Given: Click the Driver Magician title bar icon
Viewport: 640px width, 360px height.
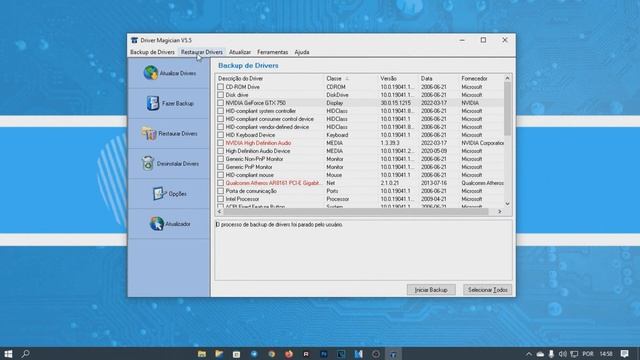Looking at the screenshot, I should [x=134, y=40].
